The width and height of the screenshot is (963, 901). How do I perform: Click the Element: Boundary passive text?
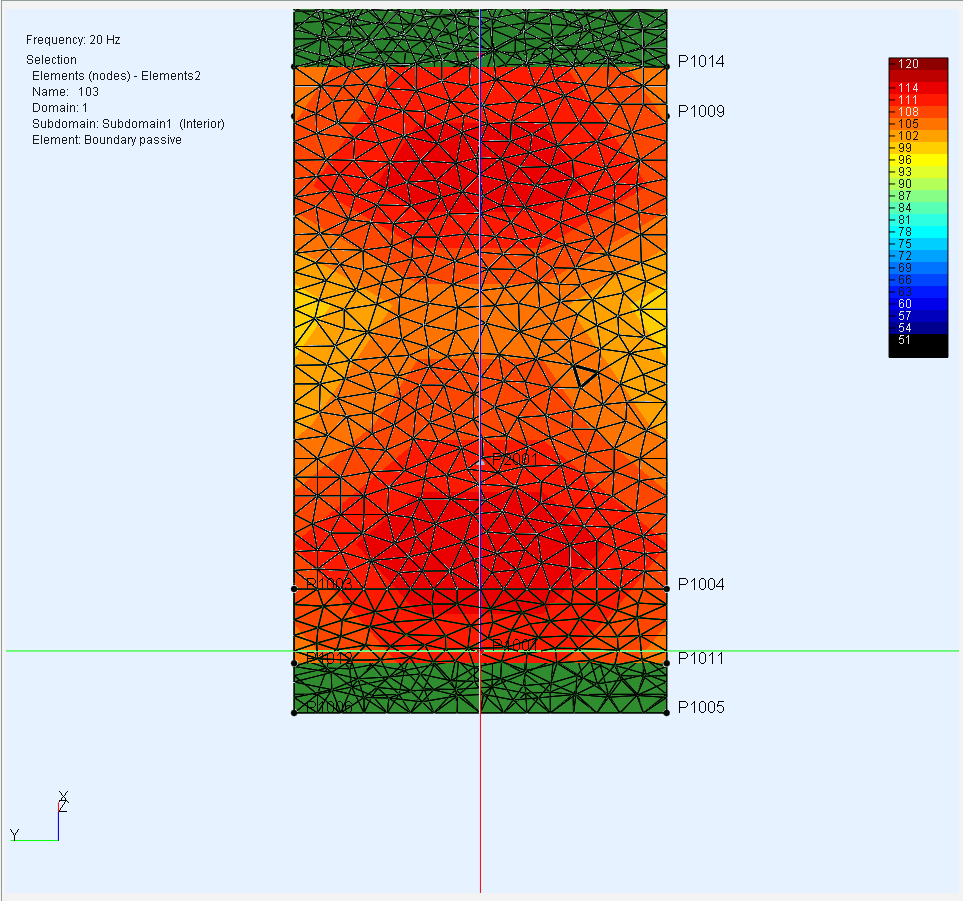click(x=106, y=139)
